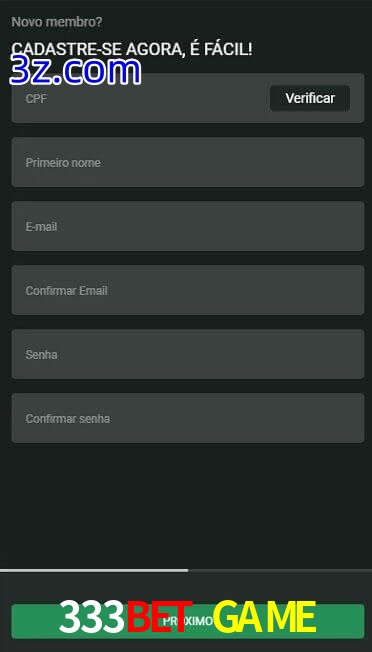Select the Primeiro nome text field

[x=188, y=162]
